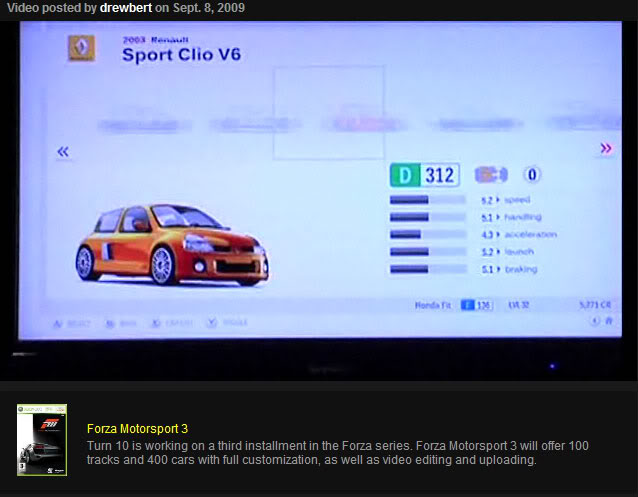Image resolution: width=638 pixels, height=497 pixels.
Task: Click the Sport Clio V6 title
Action: click(x=181, y=54)
